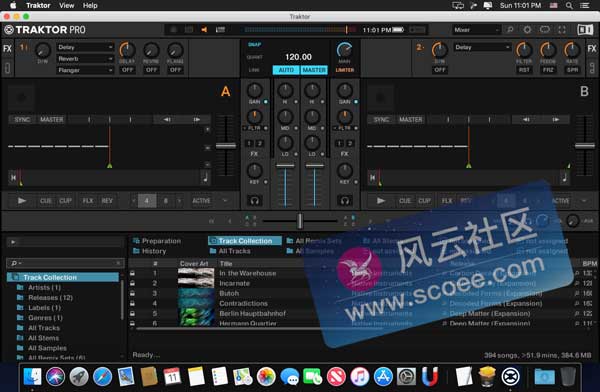Open the Flanger effect dropdown in FX unit 1
This screenshot has height=392, width=600.
point(85,70)
